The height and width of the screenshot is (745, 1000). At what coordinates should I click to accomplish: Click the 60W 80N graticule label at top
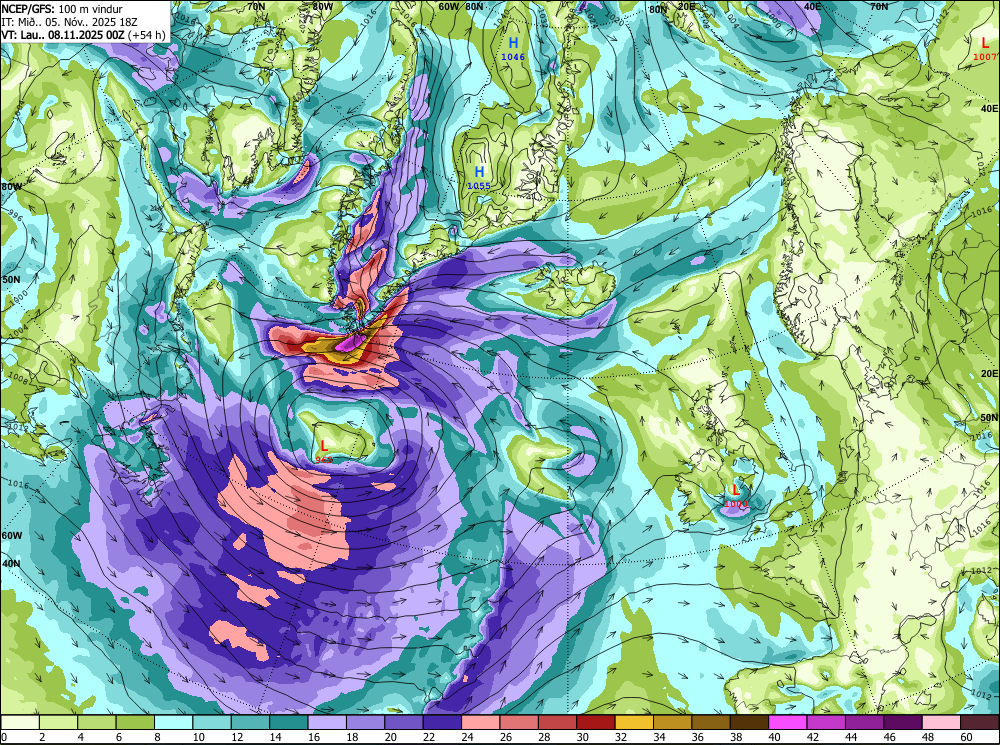click(x=461, y=6)
